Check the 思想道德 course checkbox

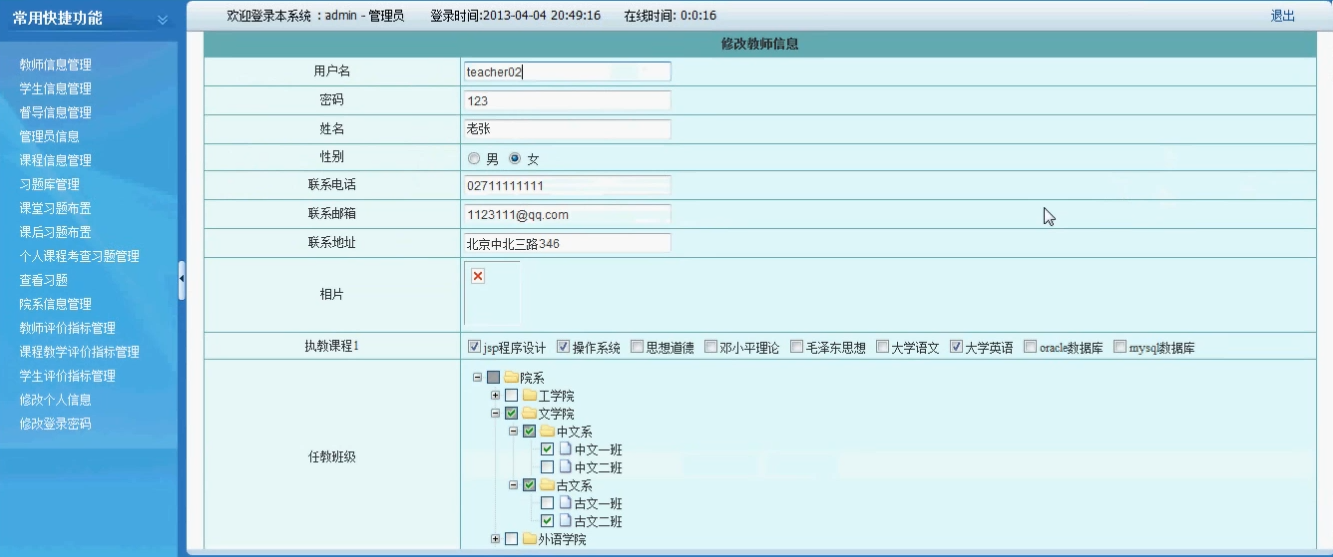point(637,347)
